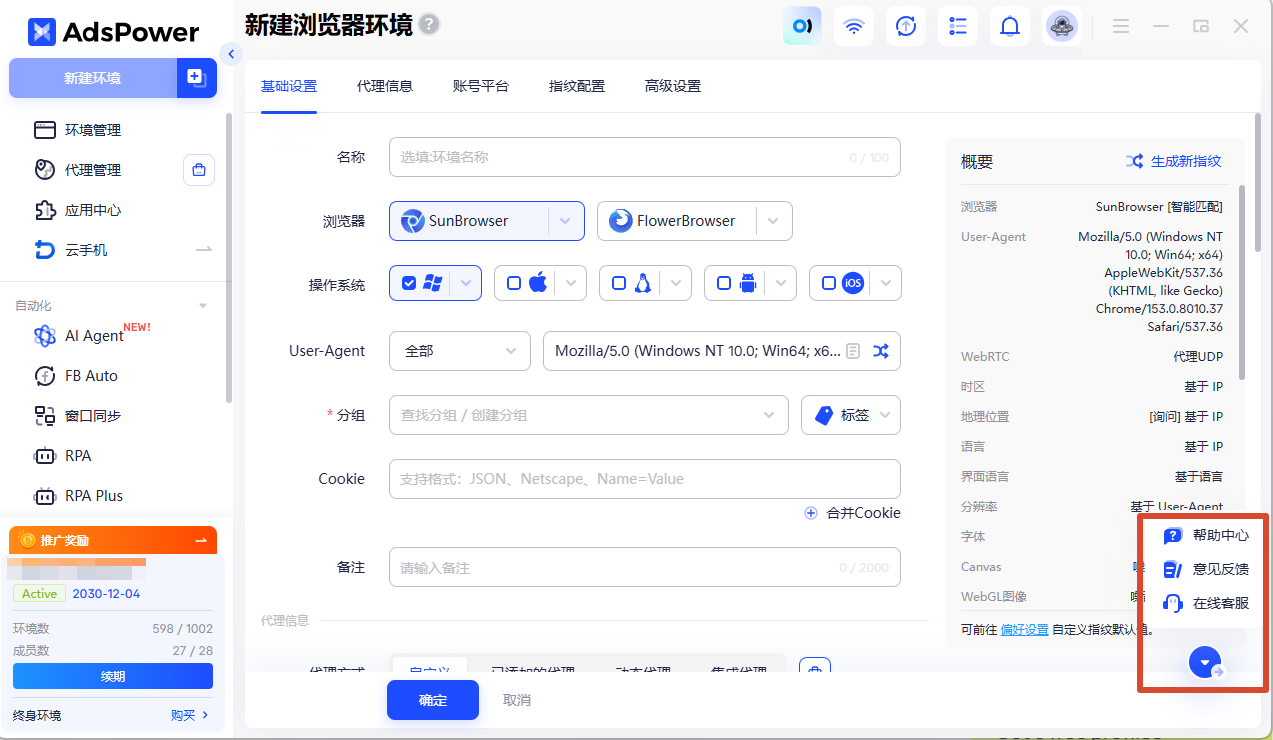Expand Windows version dropdown arrow
This screenshot has width=1273, height=740.
coord(466,283)
